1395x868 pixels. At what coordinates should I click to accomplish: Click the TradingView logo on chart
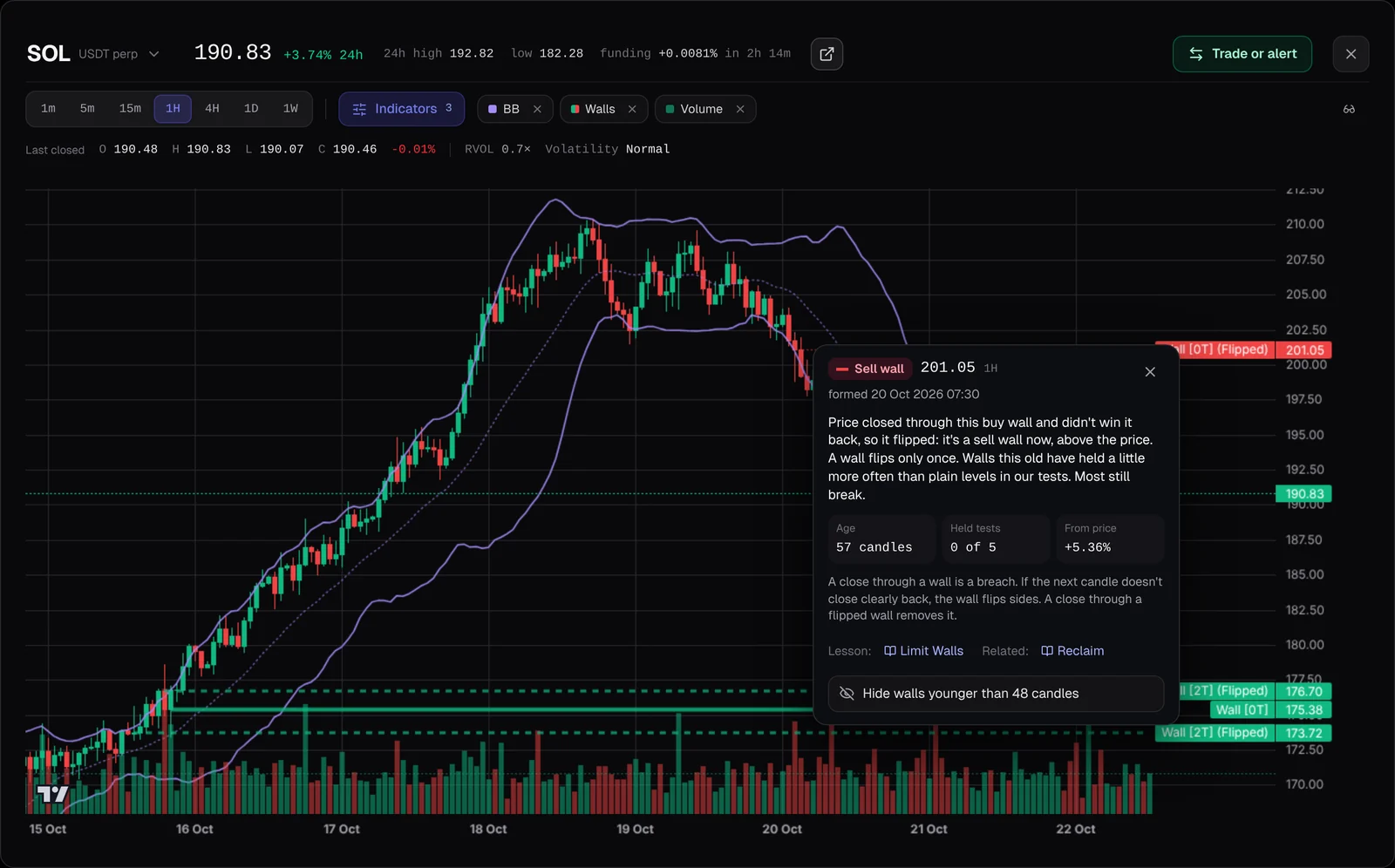point(52,794)
